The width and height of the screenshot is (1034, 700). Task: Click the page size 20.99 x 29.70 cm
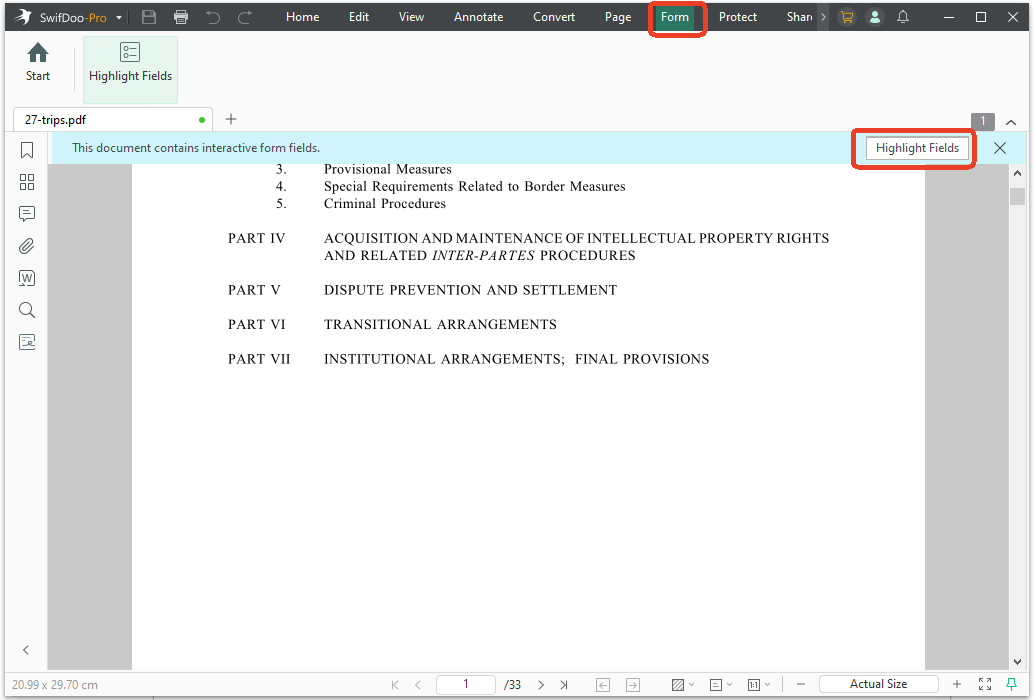55,685
